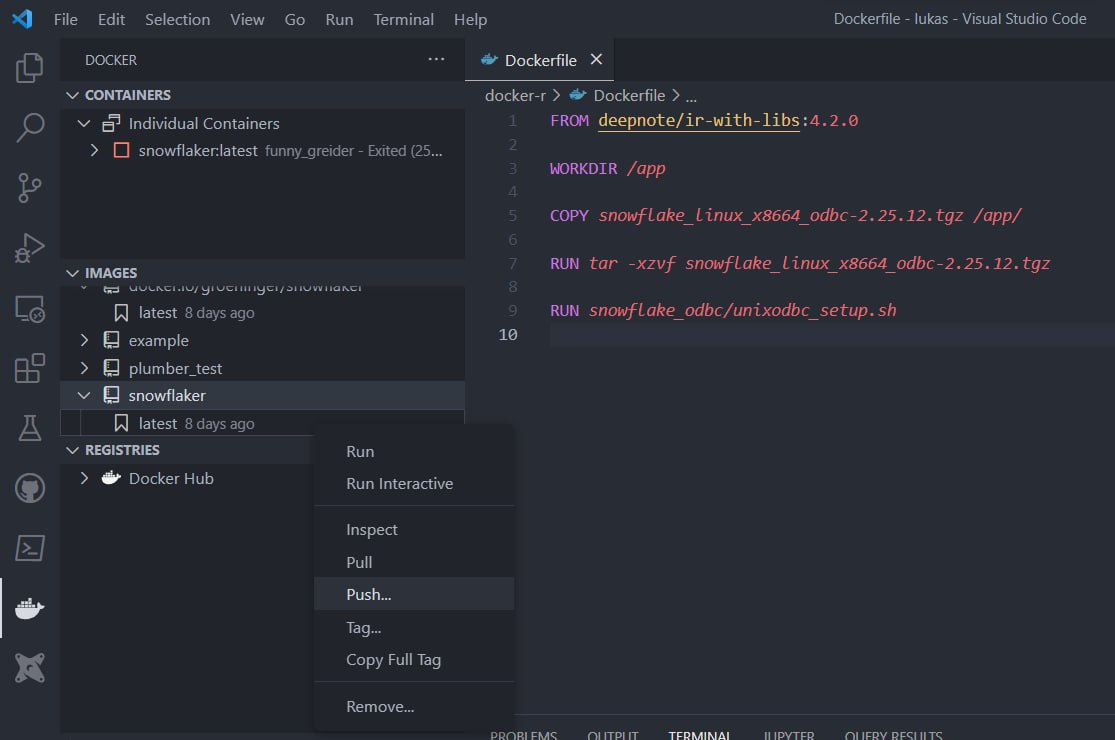Click the bookmark tag icon under snowflaker
1115x740 pixels.
pos(122,424)
